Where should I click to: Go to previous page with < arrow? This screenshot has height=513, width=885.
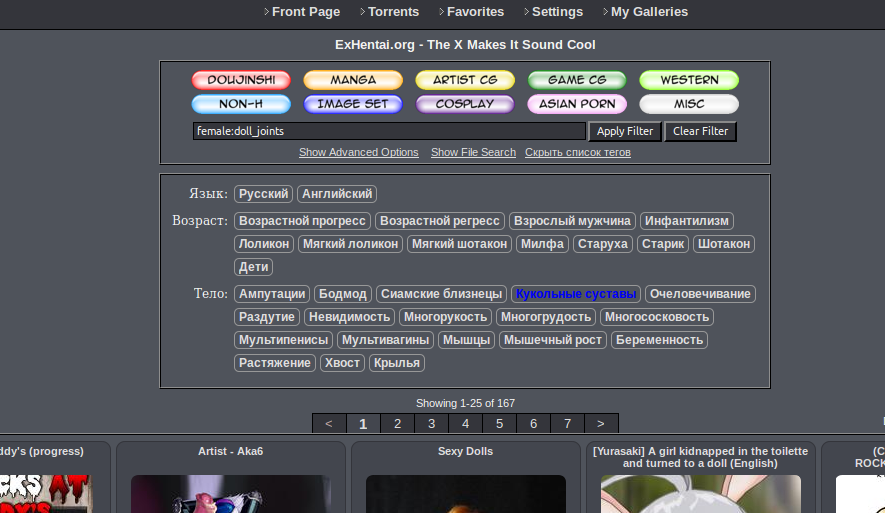point(329,423)
